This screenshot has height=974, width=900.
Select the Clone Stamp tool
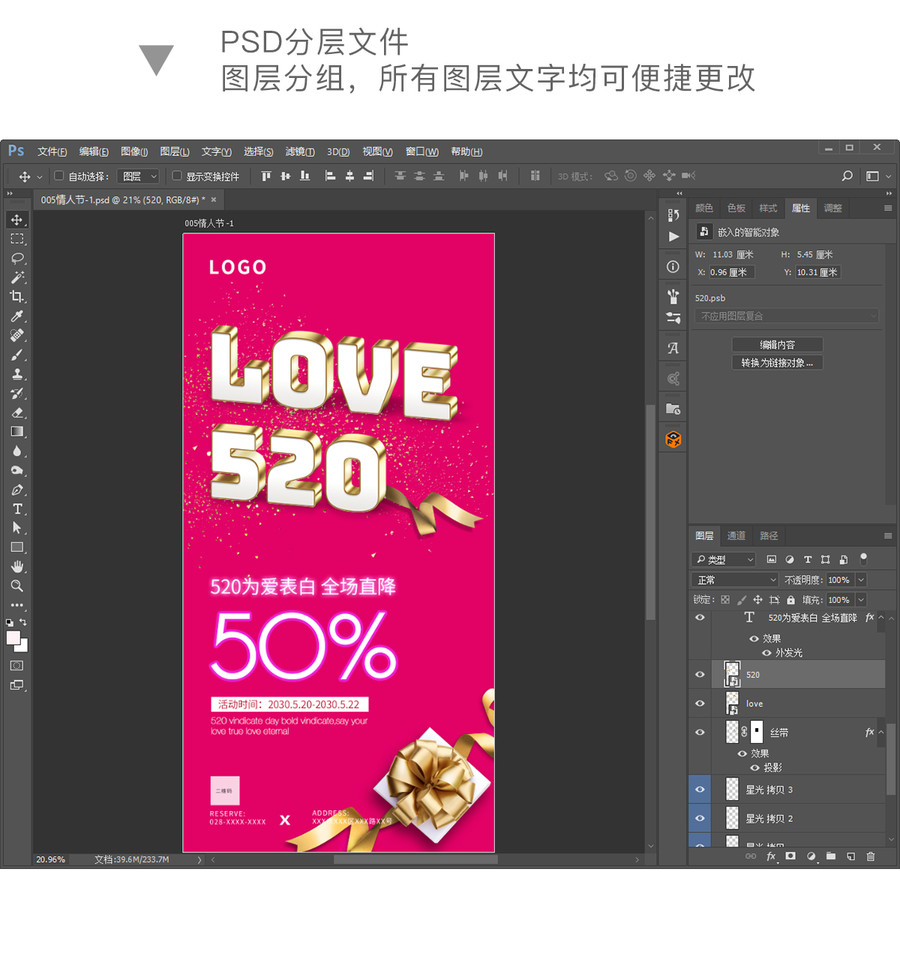pos(17,374)
